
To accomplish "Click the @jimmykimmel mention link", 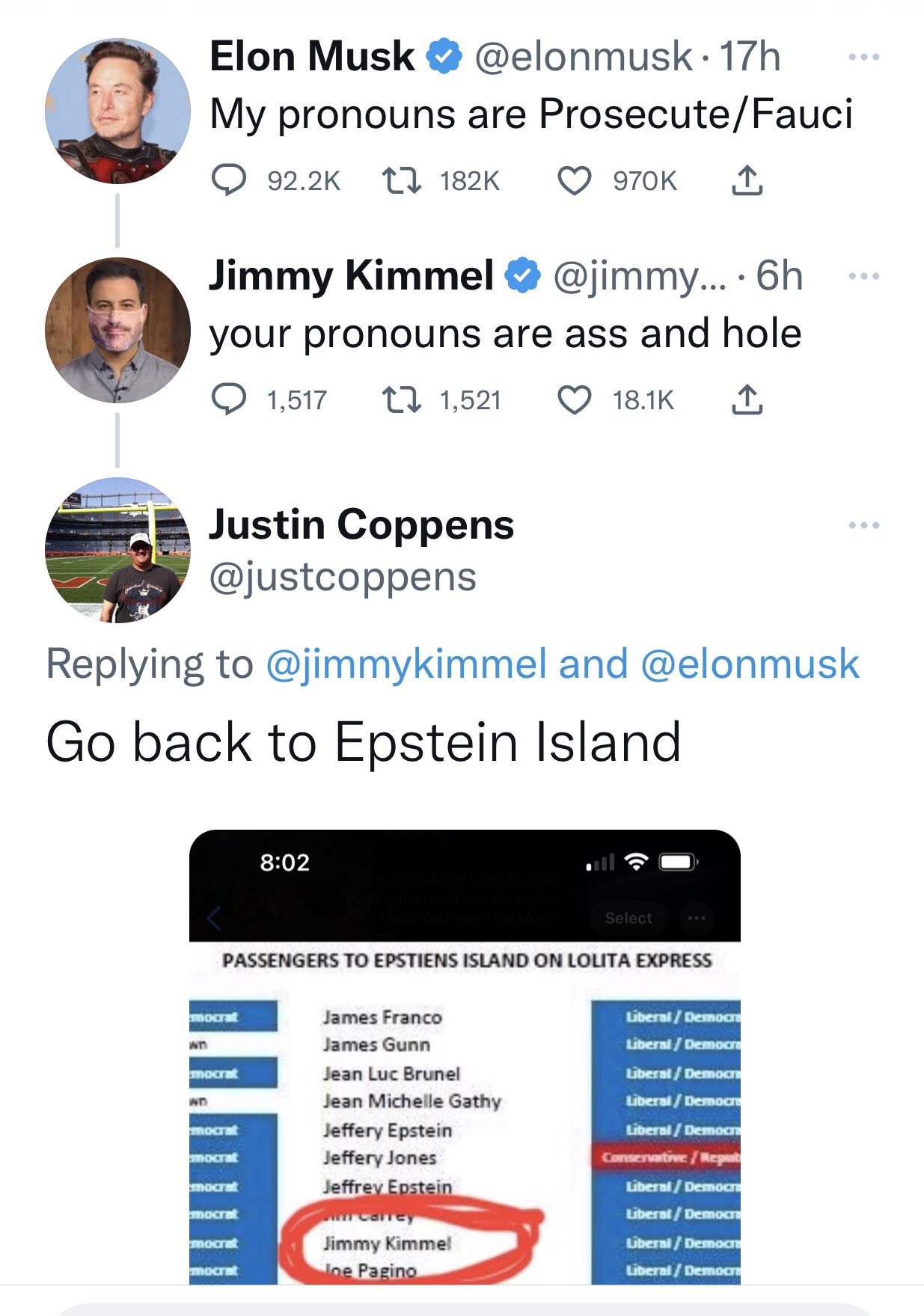I will click(406, 664).
